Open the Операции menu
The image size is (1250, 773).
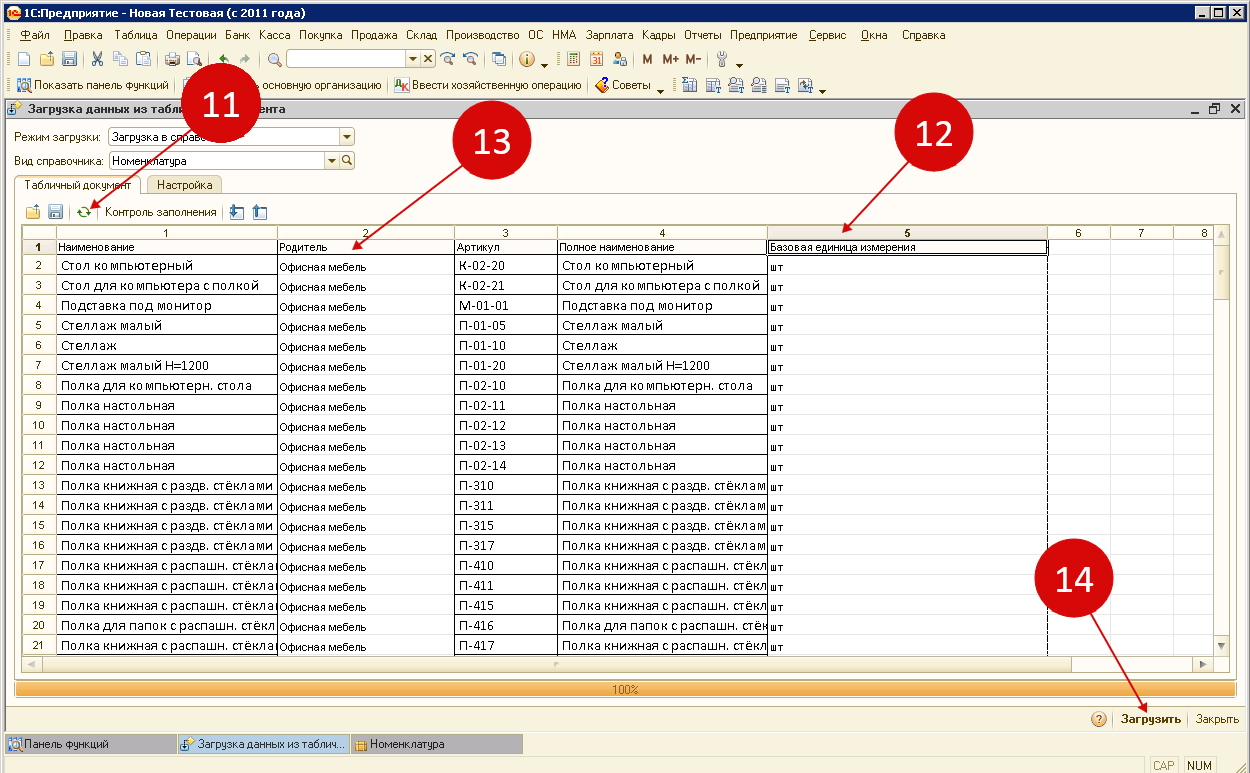(191, 35)
